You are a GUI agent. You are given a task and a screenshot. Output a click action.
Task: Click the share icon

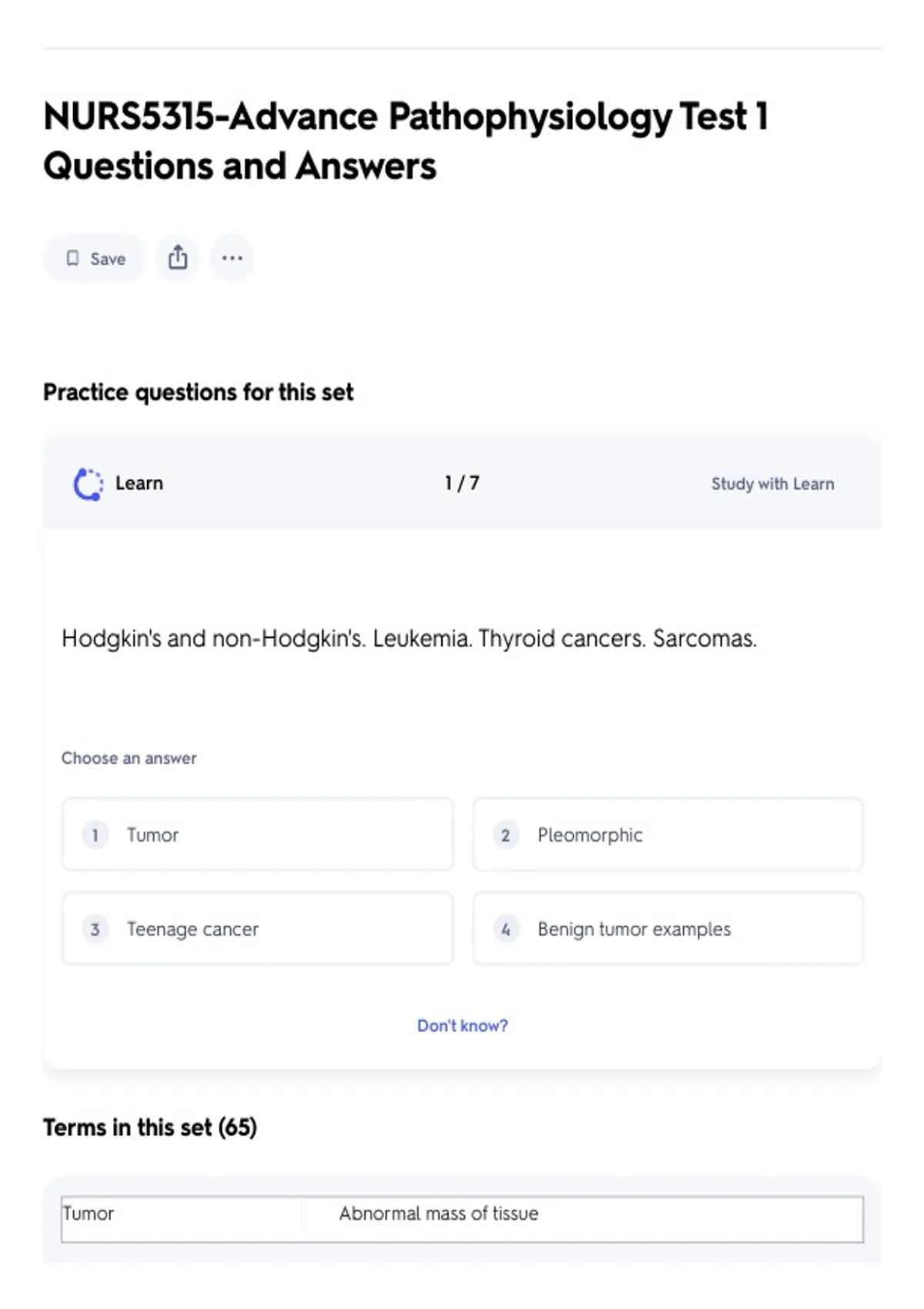[178, 258]
